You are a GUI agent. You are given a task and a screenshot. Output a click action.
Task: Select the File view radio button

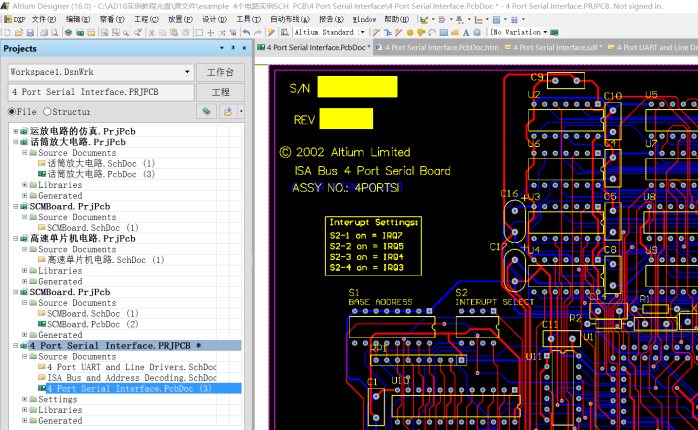[x=12, y=111]
